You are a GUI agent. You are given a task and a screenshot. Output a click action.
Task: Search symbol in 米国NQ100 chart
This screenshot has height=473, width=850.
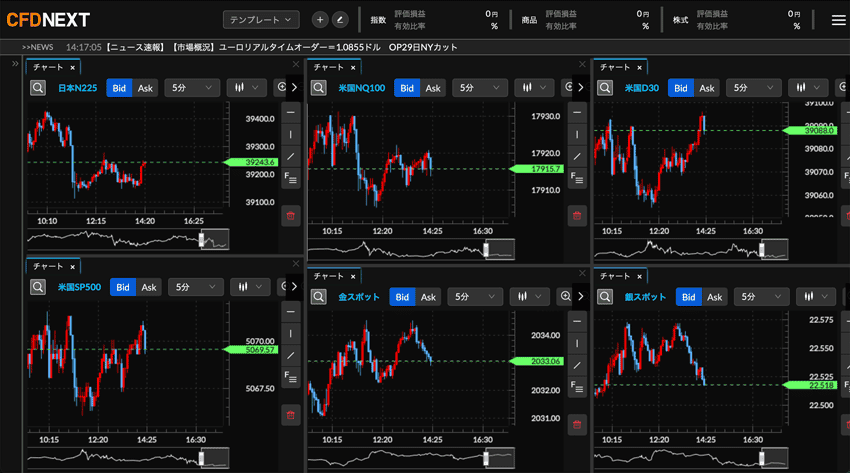coord(319,88)
